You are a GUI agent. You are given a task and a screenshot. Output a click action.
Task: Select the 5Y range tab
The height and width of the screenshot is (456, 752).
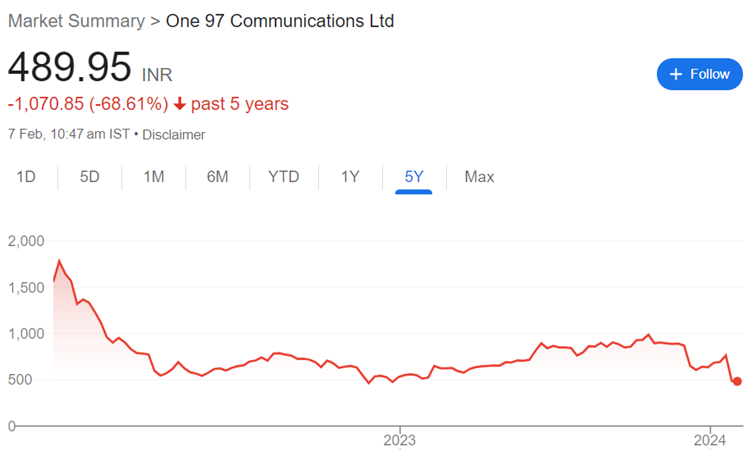pos(414,177)
